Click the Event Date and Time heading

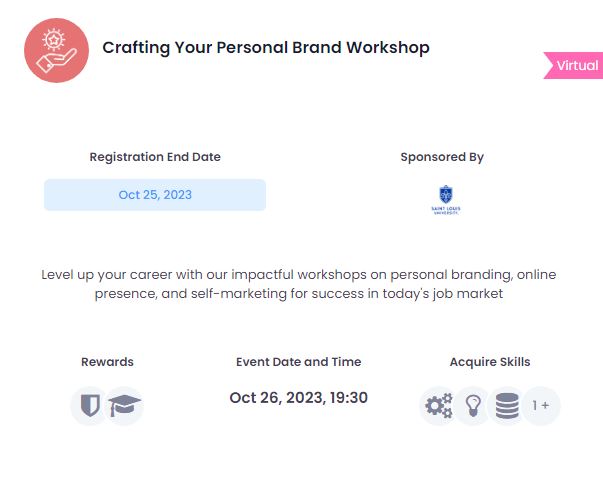pos(298,362)
